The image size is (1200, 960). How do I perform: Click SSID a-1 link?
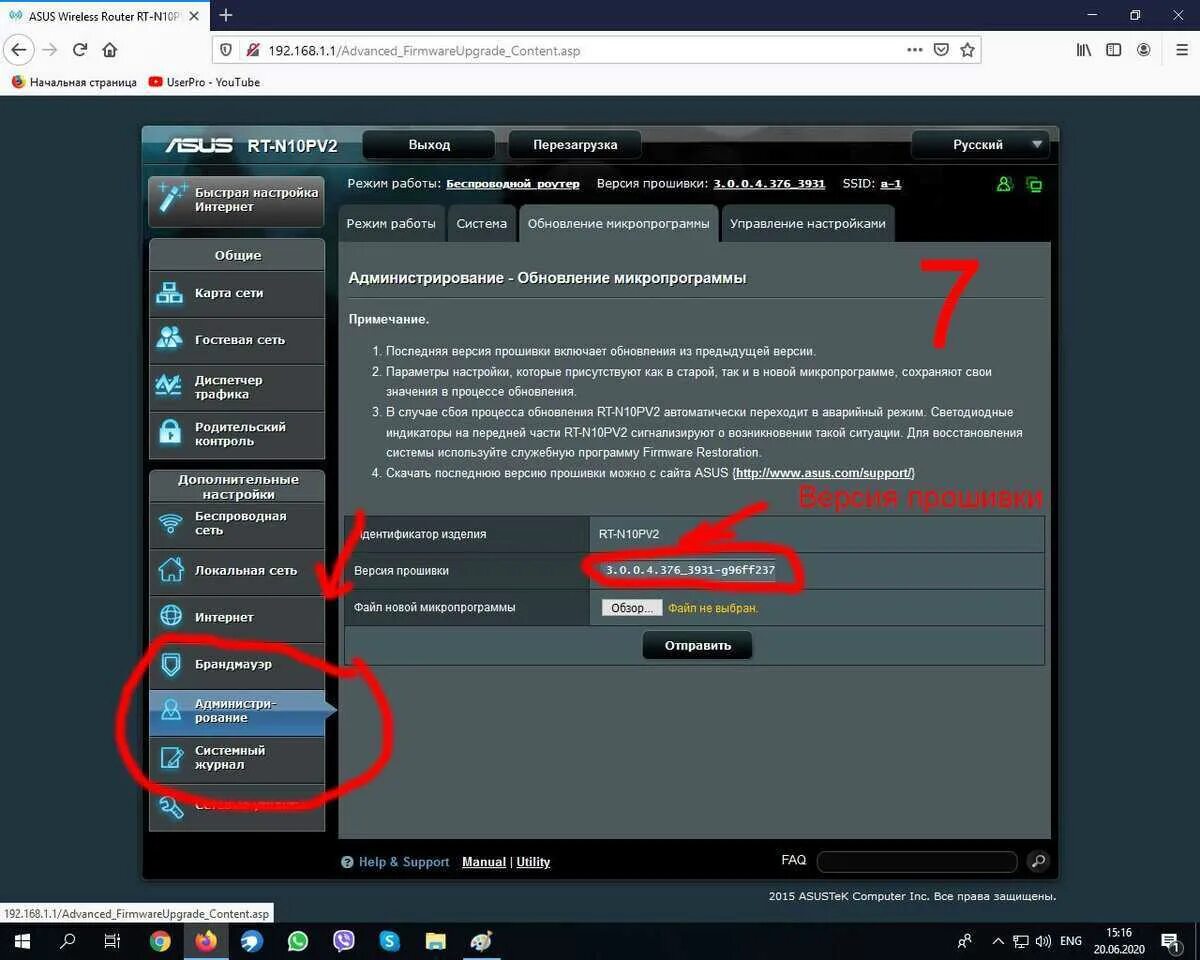point(891,184)
